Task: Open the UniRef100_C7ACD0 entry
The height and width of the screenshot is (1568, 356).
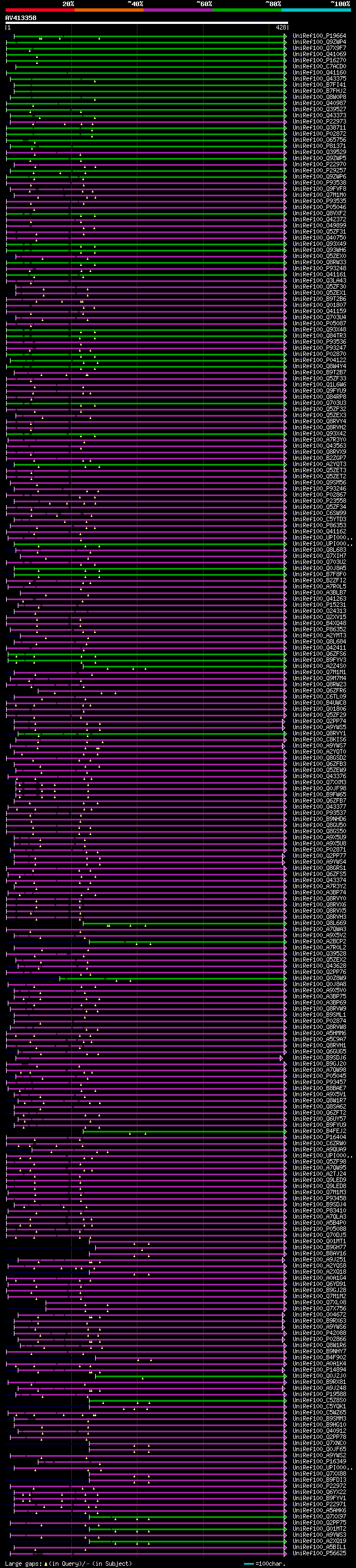Action: 319,66
